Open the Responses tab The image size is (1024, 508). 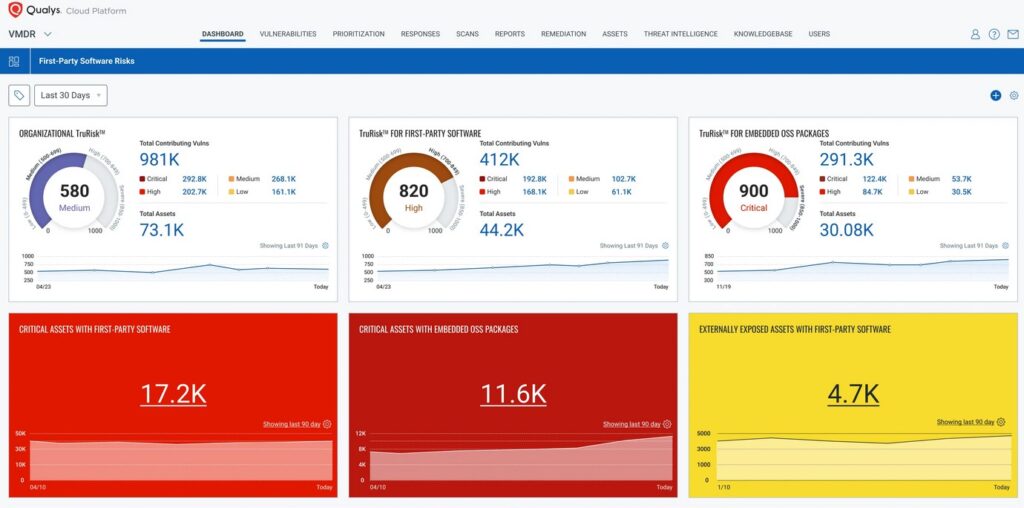click(421, 34)
